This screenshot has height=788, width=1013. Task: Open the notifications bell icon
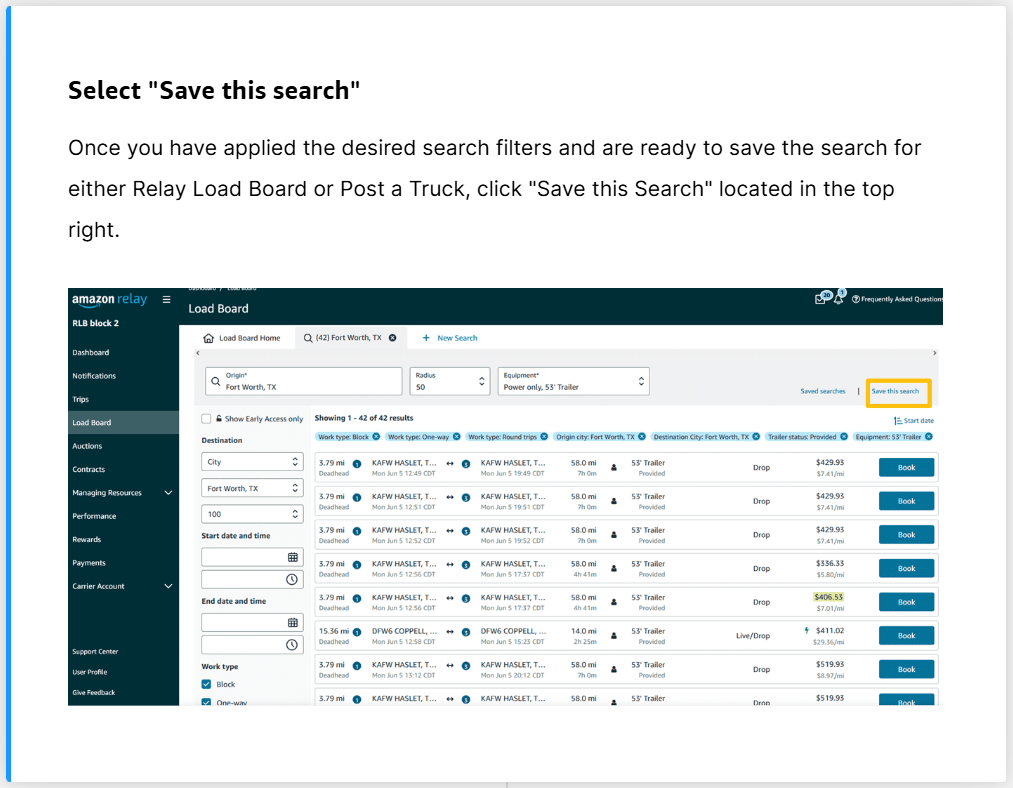pos(840,298)
